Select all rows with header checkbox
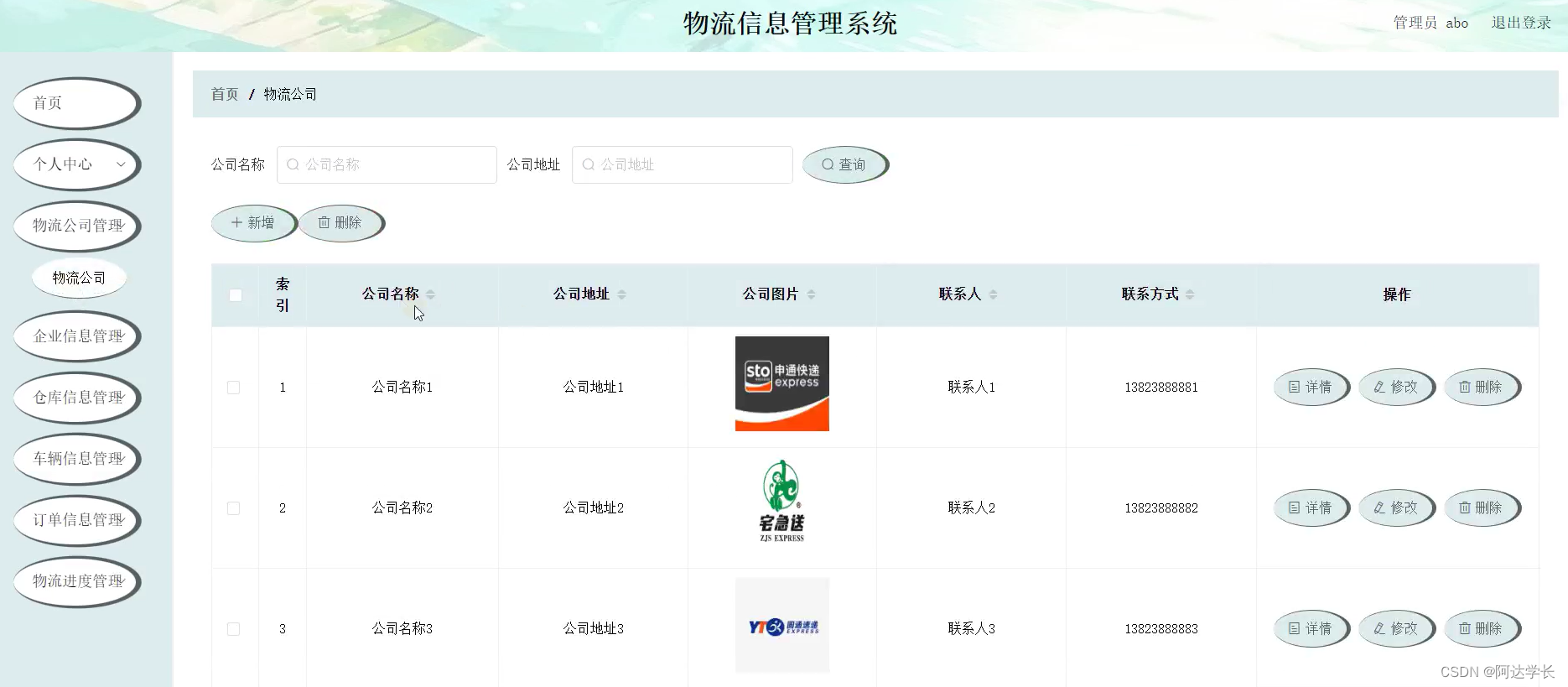Viewport: 1568px width, 687px height. click(x=236, y=295)
